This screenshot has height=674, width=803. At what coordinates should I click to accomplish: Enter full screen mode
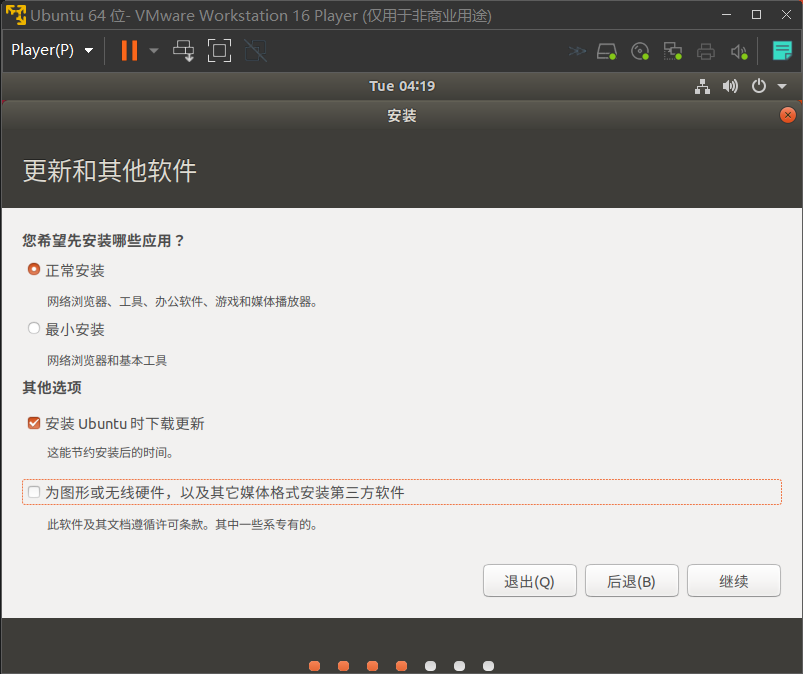[219, 50]
